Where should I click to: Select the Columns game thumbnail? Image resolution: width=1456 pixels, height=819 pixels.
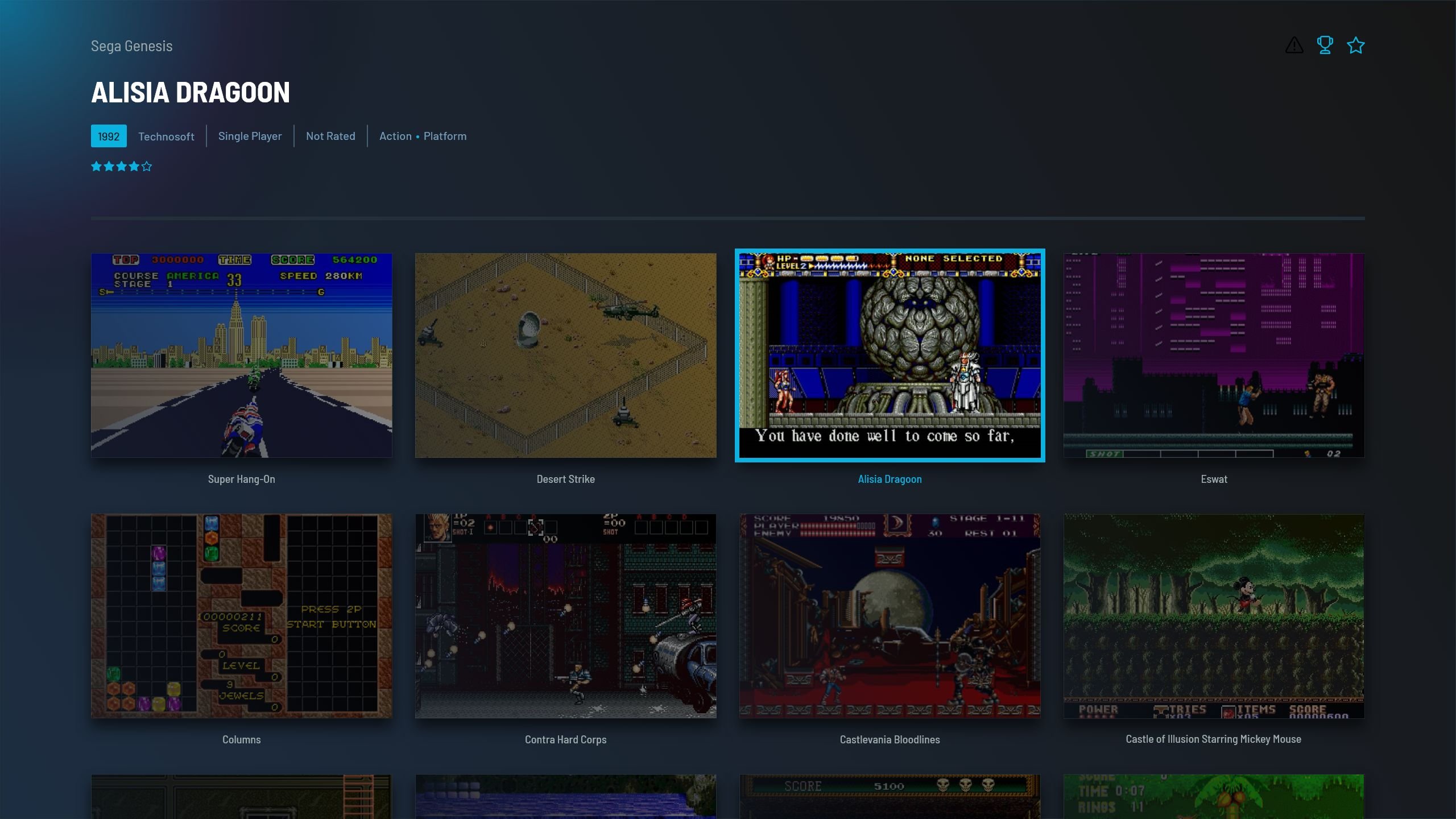[x=242, y=616]
